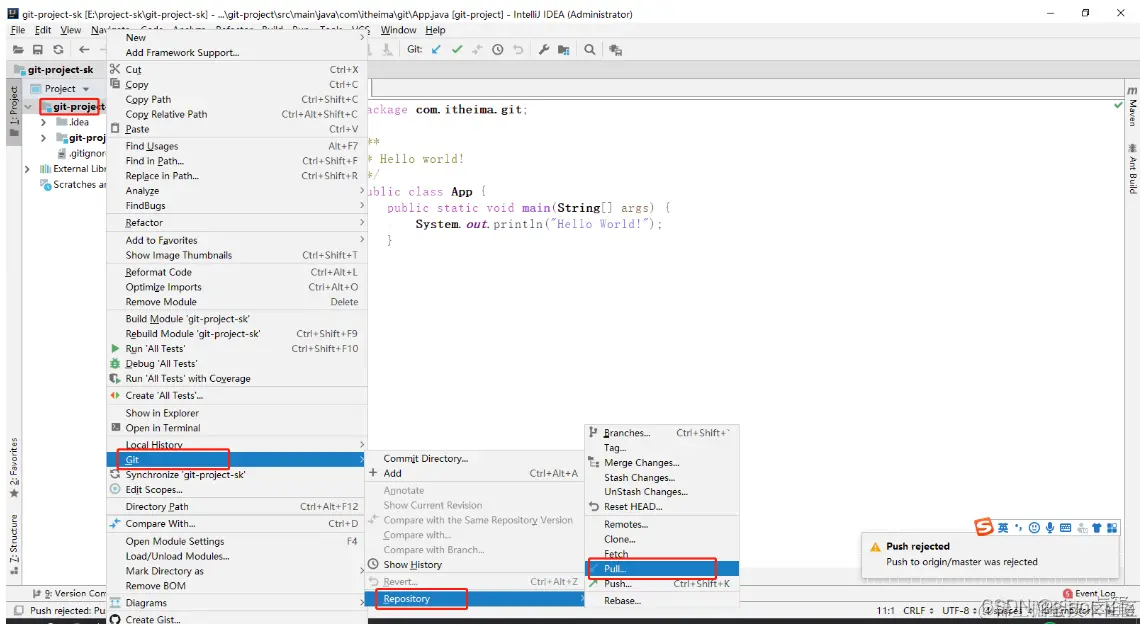This screenshot has height=626, width=1144.
Task: Click the smiley icon in IME bar
Action: click(1034, 528)
